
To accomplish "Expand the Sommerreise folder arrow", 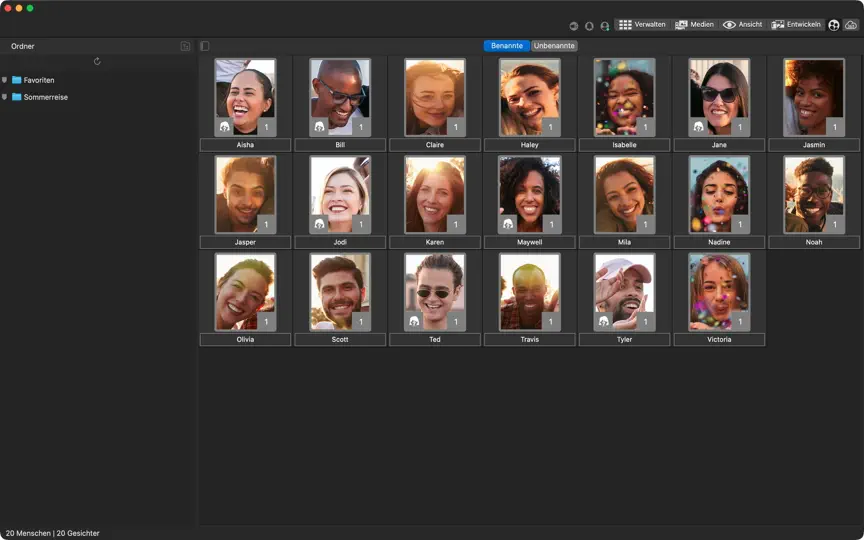I will coord(4,97).
